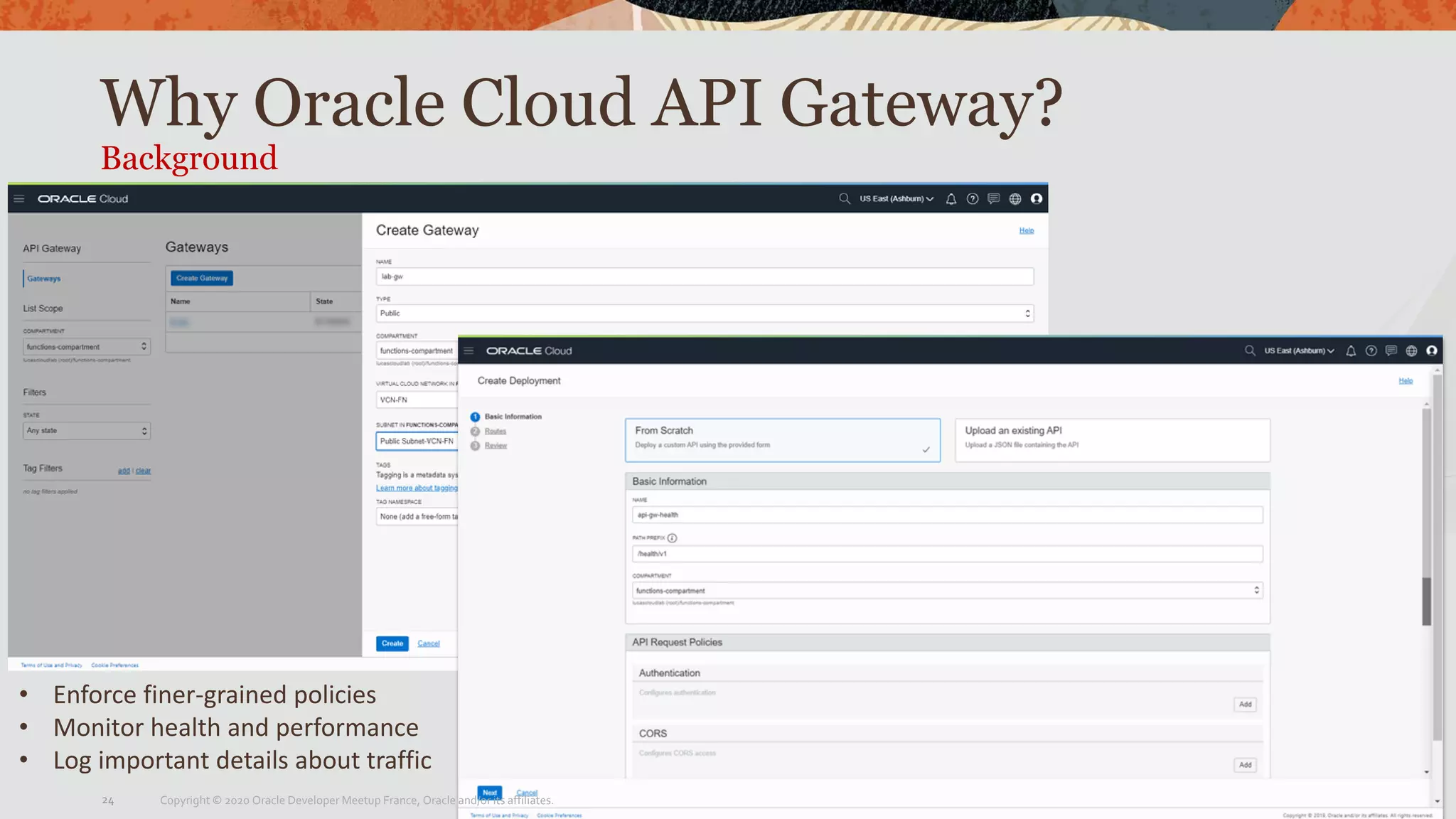Sort gateways table by Name column
The width and height of the screenshot is (1456, 819).
tap(181, 301)
